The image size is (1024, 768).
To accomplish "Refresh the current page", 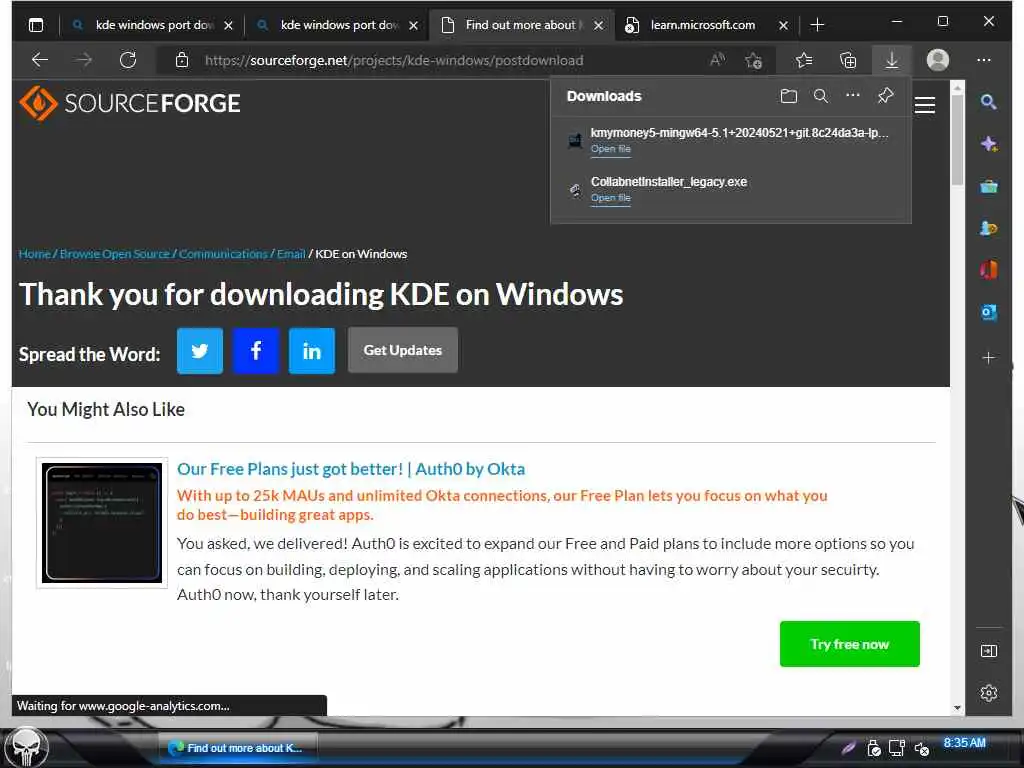I will 128,60.
